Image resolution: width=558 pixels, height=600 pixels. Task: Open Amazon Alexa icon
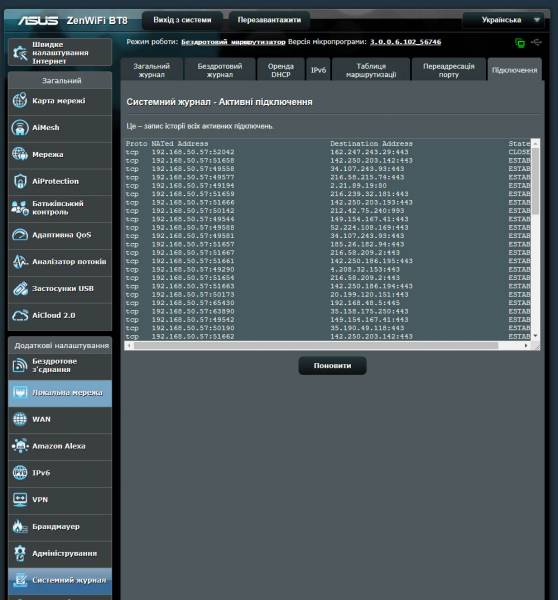[x=20, y=446]
